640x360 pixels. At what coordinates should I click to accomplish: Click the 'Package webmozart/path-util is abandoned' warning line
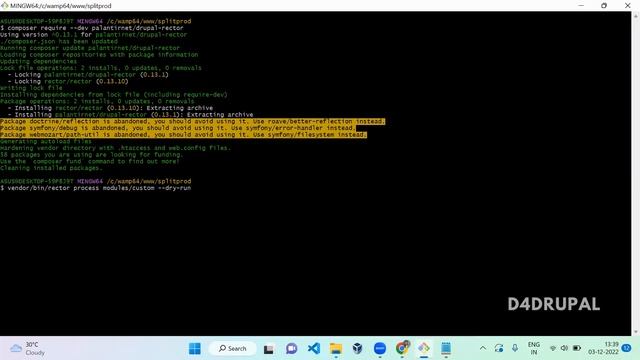(x=183, y=134)
